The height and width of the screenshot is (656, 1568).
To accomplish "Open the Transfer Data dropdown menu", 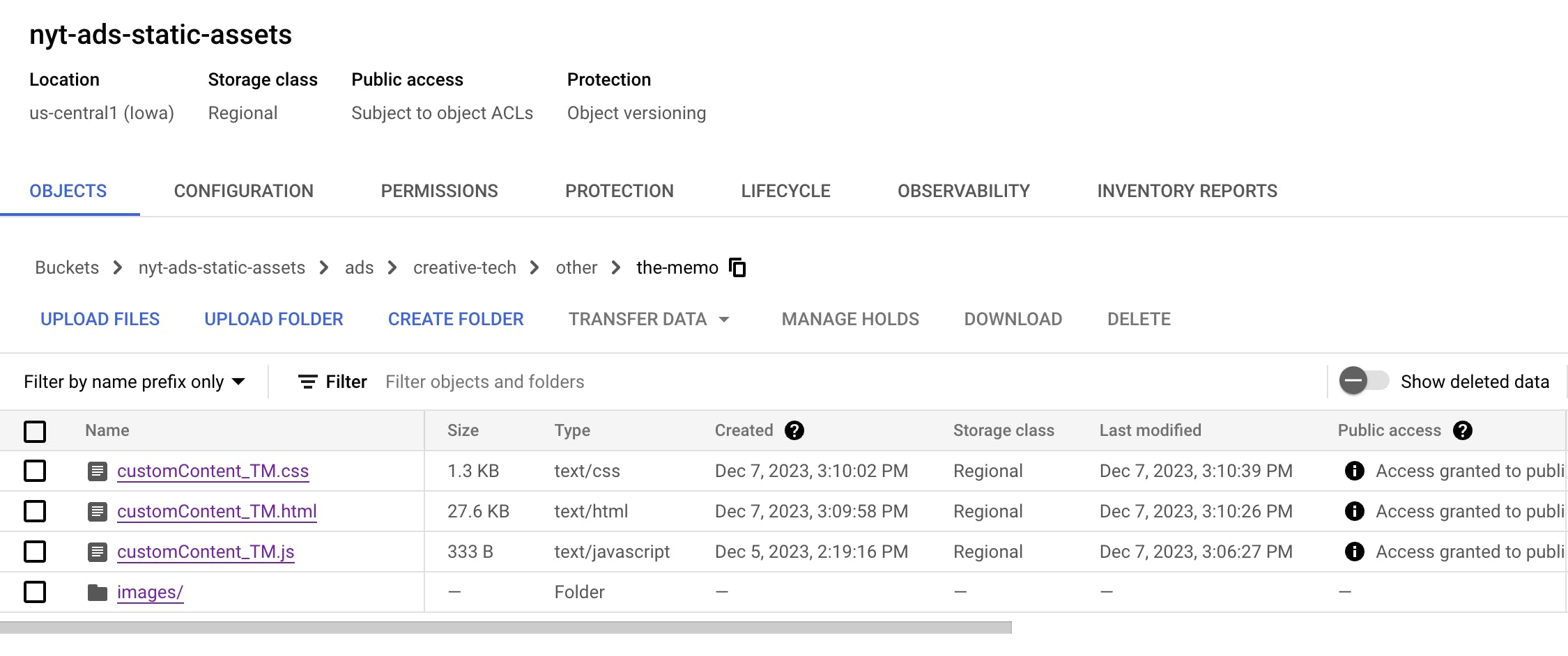I will point(649,319).
